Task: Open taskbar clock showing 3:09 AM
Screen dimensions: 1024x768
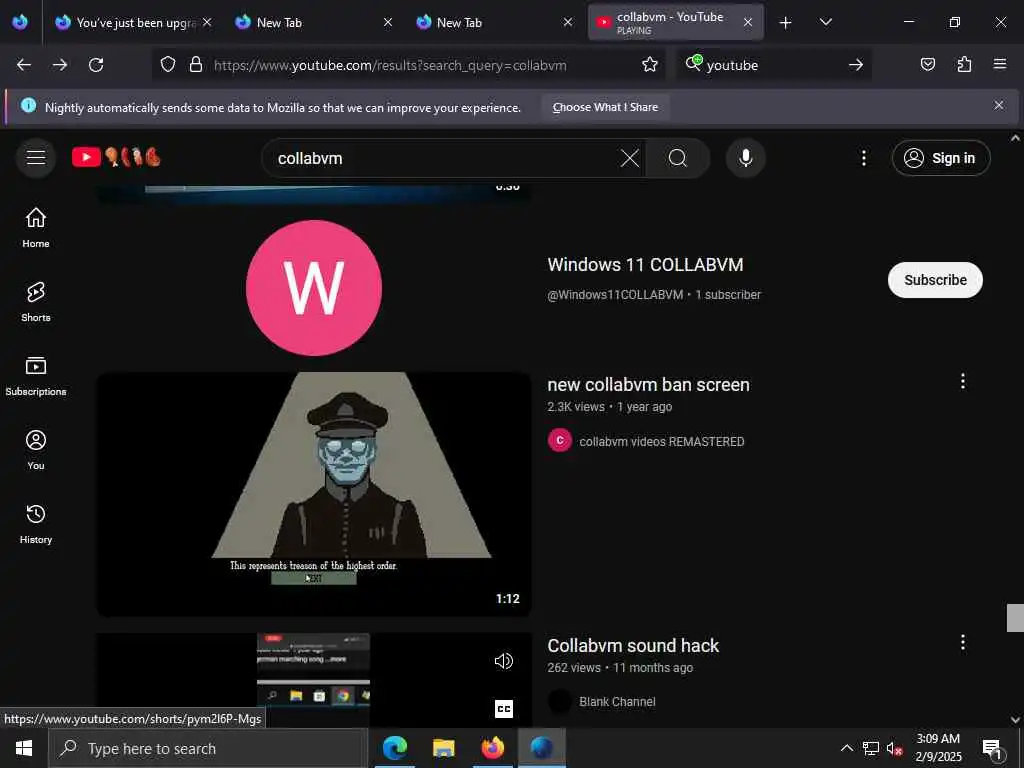Action: (938, 748)
